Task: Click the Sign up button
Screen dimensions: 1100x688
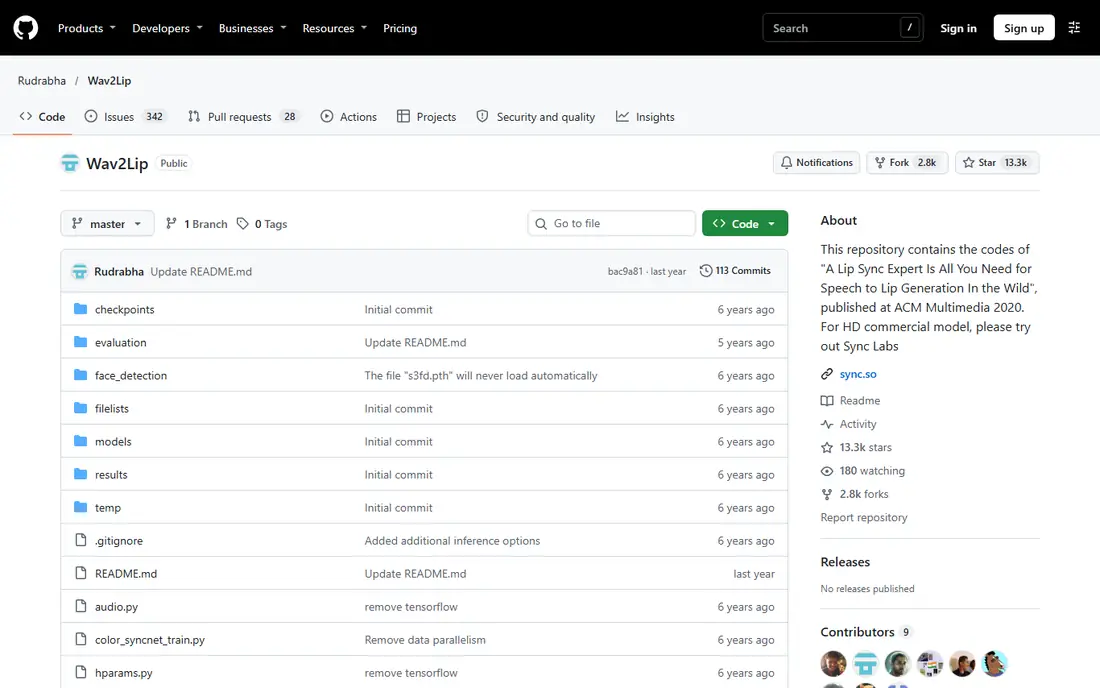Action: (x=1024, y=28)
